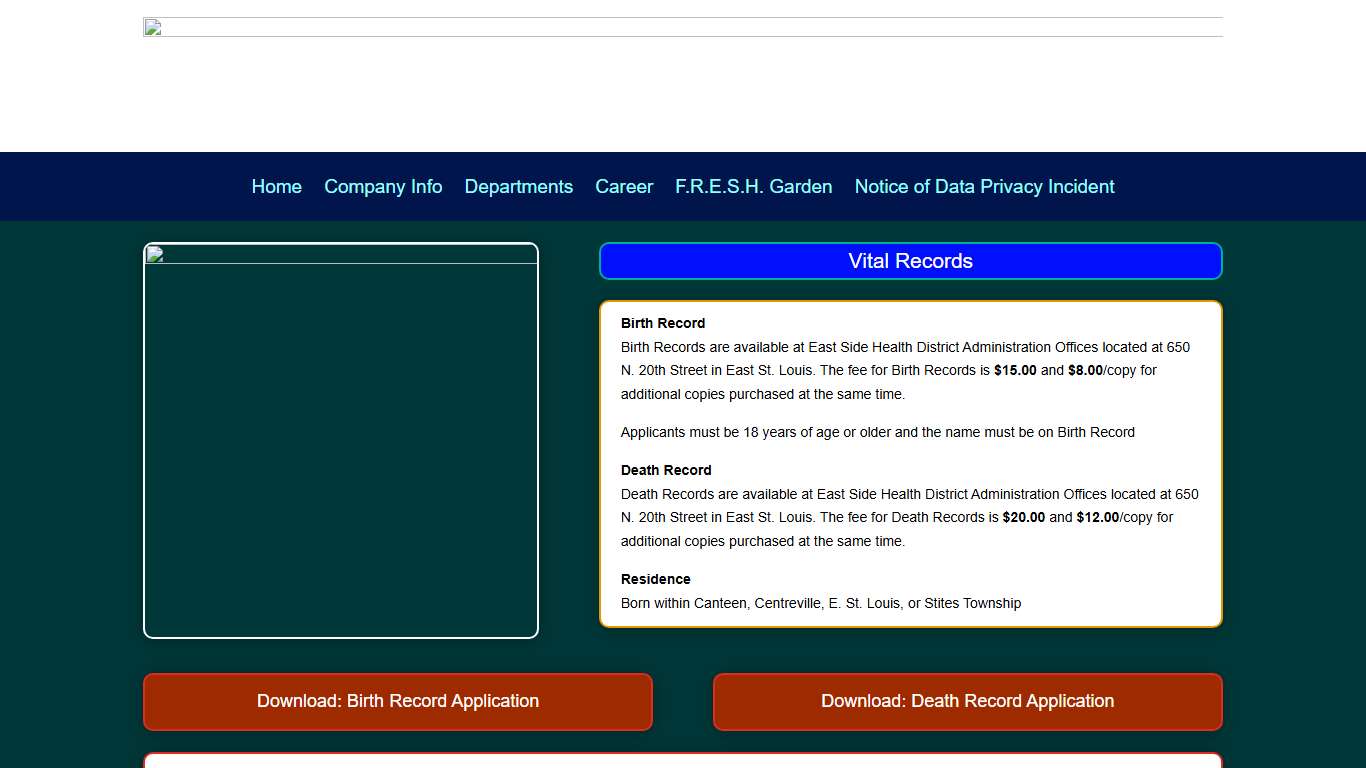This screenshot has height=768, width=1366.
Task: Click the Residence heading
Action: (655, 579)
